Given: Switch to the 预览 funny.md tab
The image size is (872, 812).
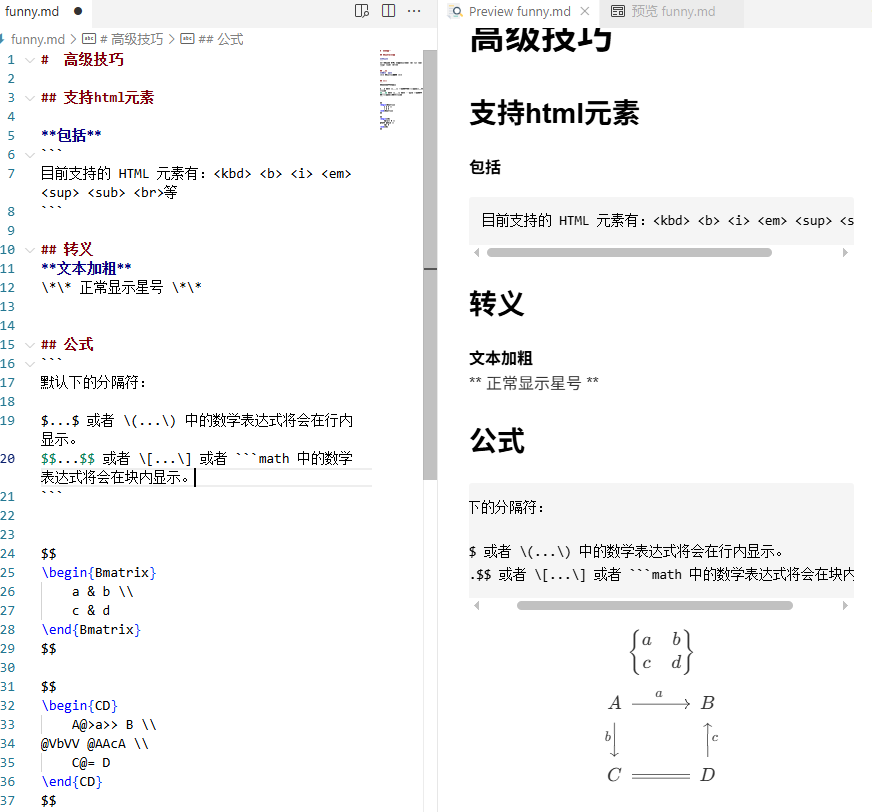Looking at the screenshot, I should (x=672, y=11).
